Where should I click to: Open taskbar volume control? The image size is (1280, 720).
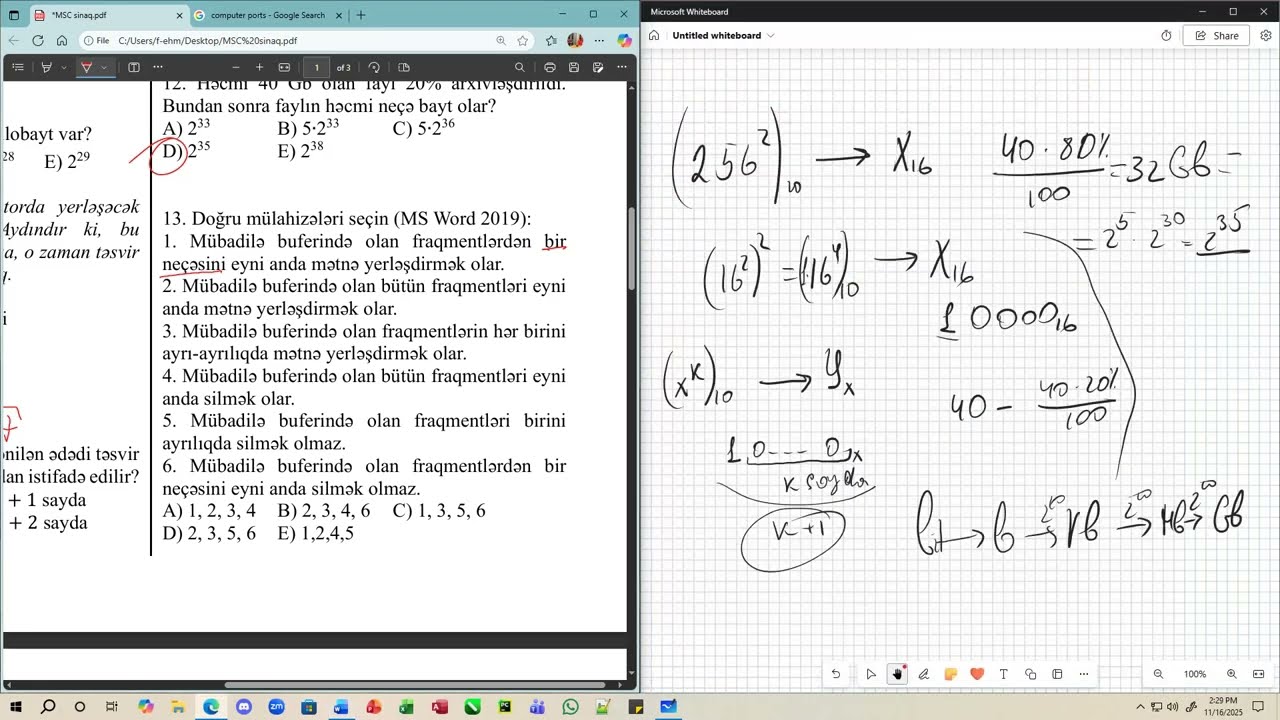(1173, 707)
